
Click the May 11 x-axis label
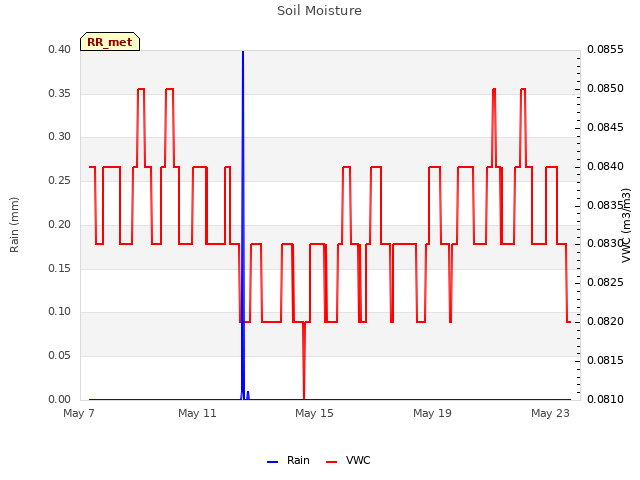pyautogui.click(x=197, y=413)
